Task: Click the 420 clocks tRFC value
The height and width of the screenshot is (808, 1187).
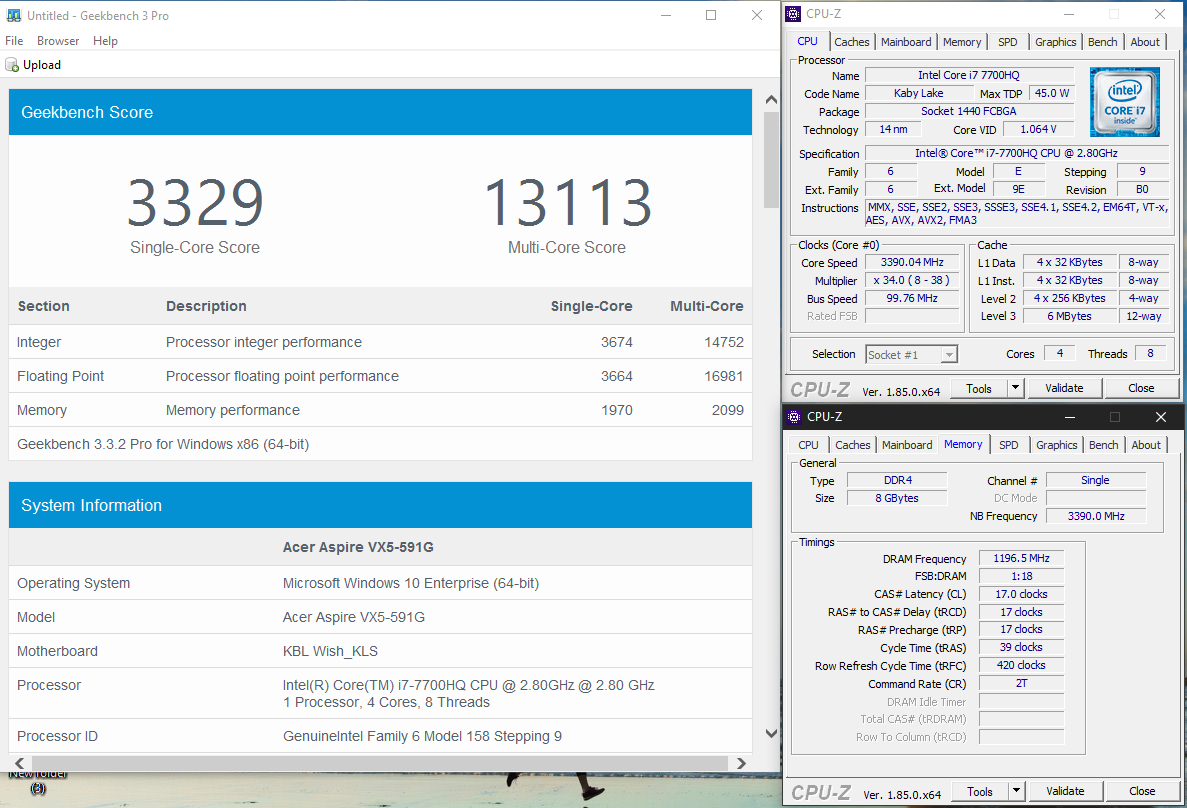Action: coord(1021,665)
